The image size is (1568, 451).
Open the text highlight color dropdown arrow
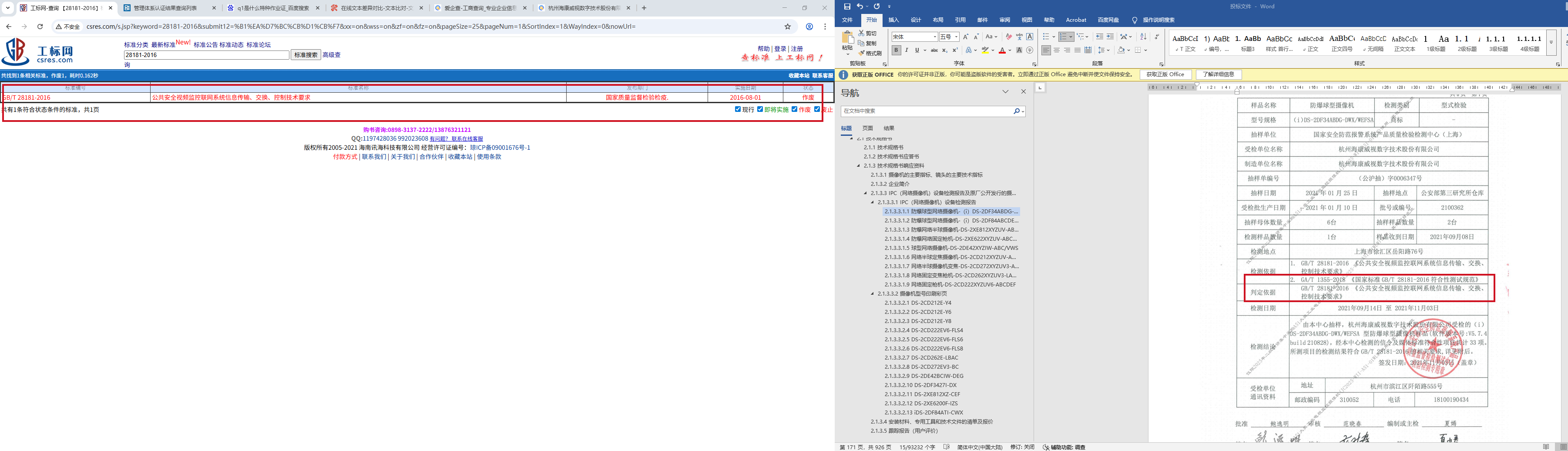coord(994,50)
